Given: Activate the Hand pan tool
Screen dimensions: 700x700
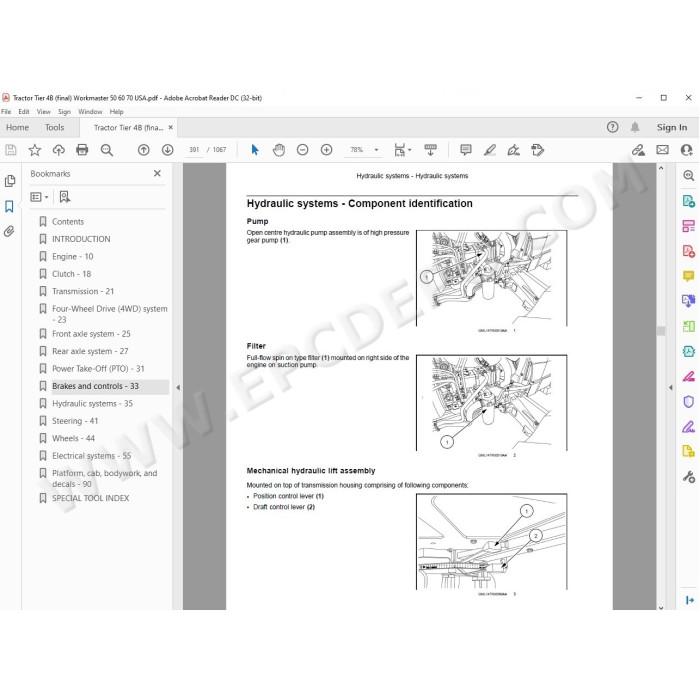Looking at the screenshot, I should click(x=279, y=150).
